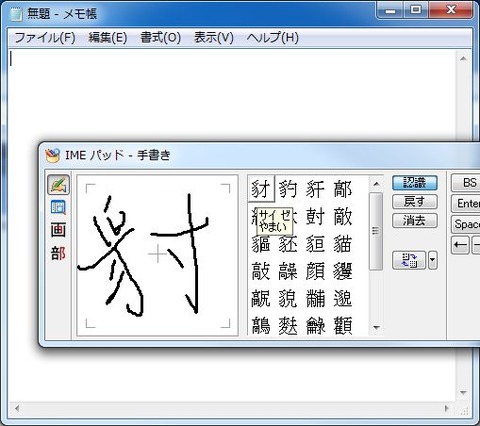Select the candidate character 顴
This screenshot has width=480, height=426.
(343, 325)
